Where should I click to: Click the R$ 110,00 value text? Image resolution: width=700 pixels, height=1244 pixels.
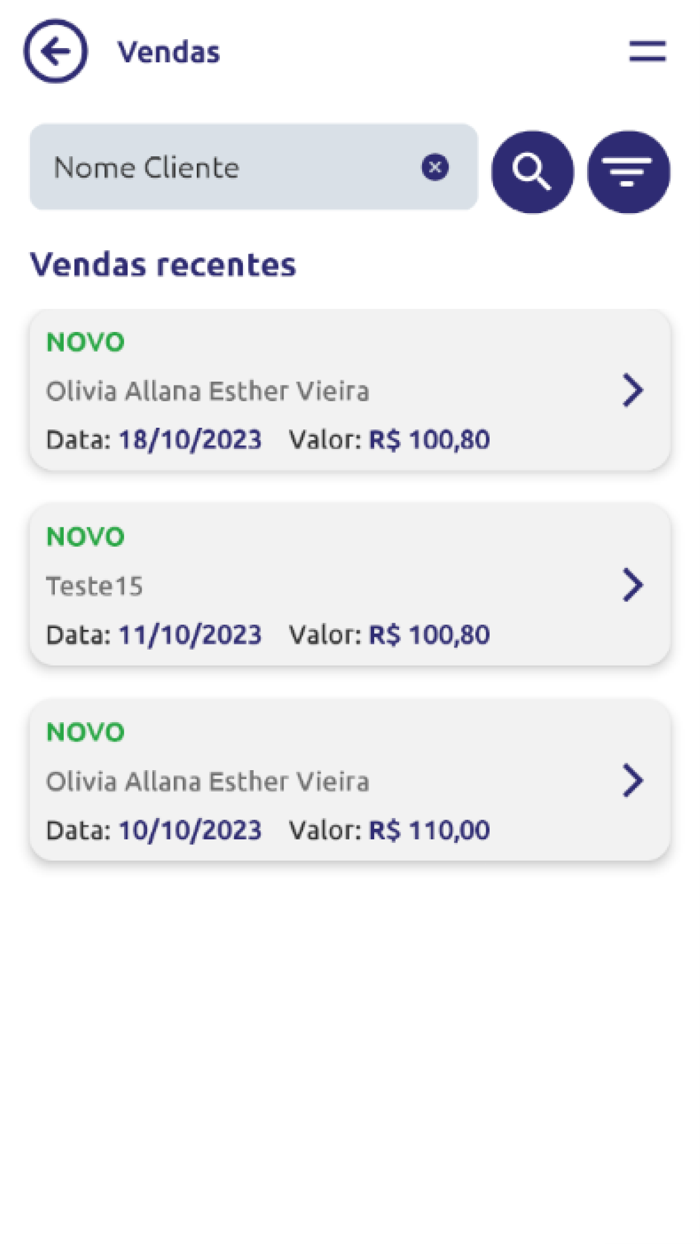pos(428,830)
